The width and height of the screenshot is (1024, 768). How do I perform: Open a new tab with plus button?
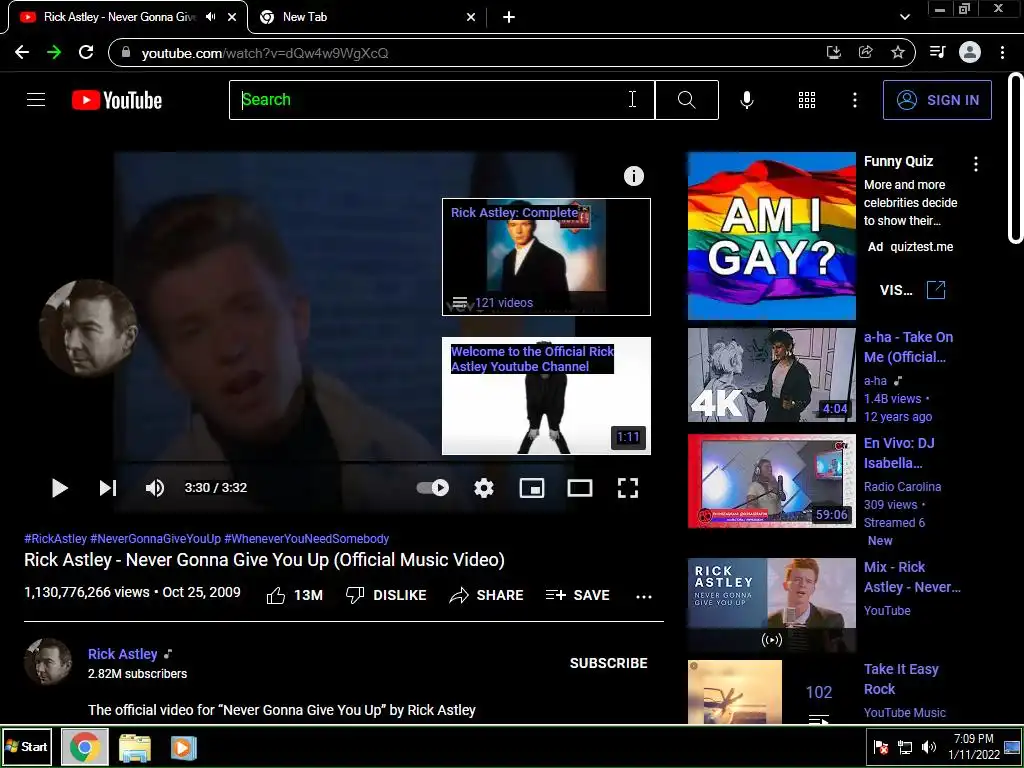coord(509,17)
